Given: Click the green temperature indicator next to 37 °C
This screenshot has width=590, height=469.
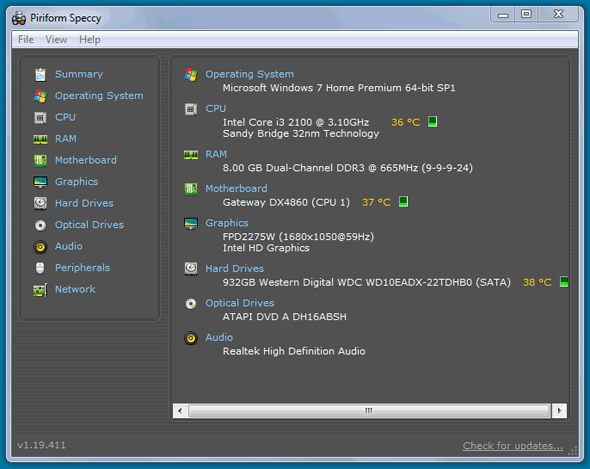Looking at the screenshot, I should tap(403, 201).
